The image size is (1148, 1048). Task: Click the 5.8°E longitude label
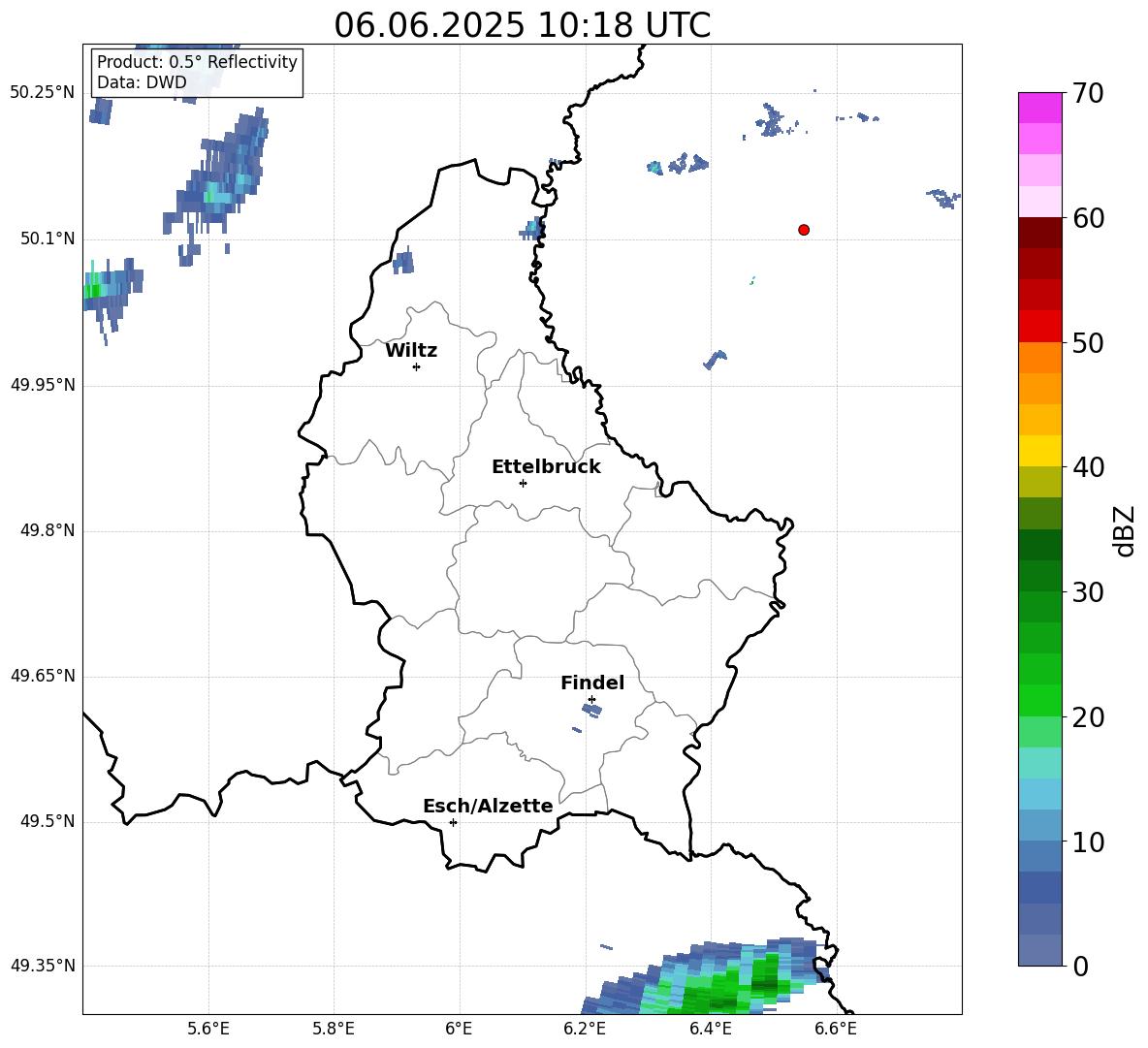(334, 1029)
